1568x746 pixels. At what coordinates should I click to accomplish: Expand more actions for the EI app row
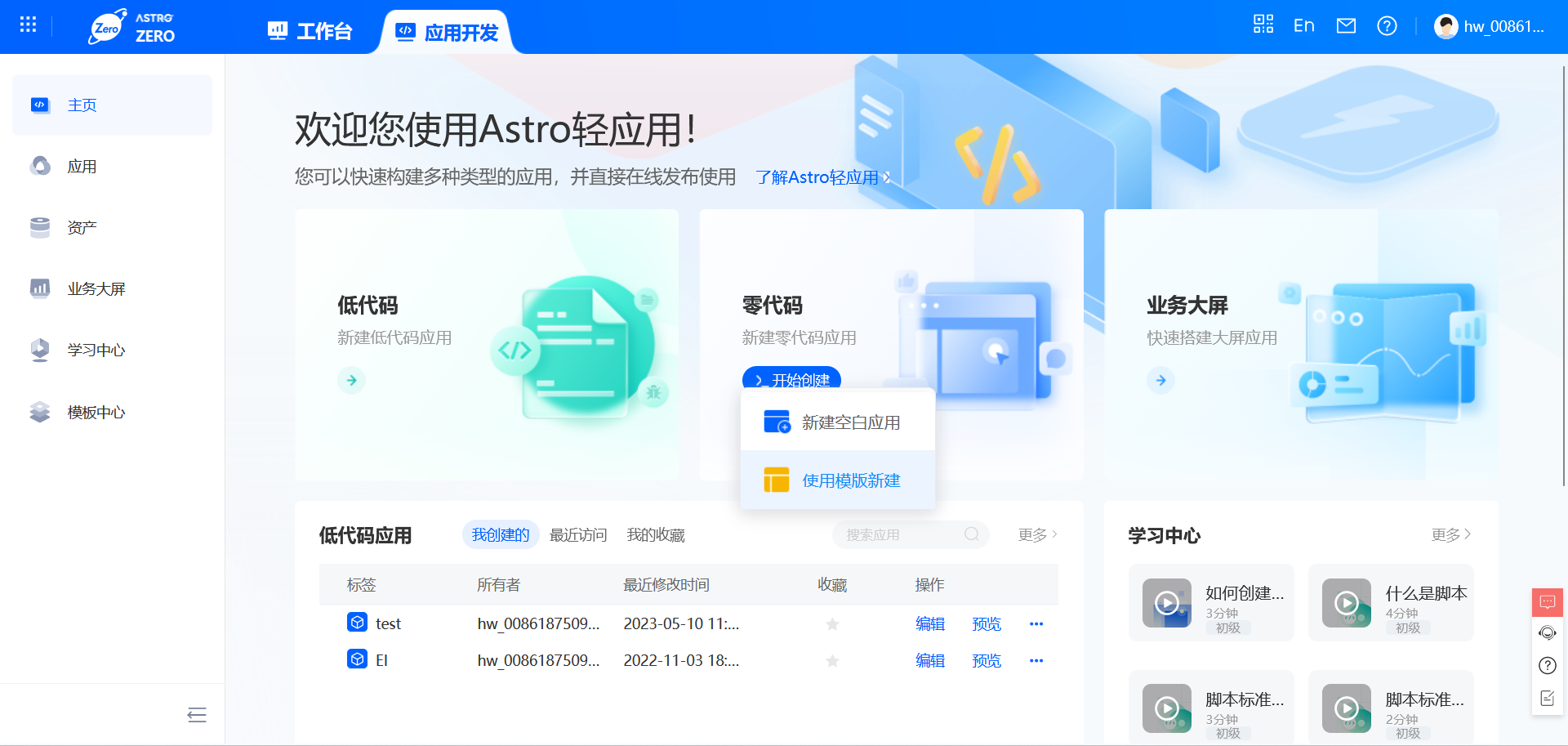(1036, 660)
